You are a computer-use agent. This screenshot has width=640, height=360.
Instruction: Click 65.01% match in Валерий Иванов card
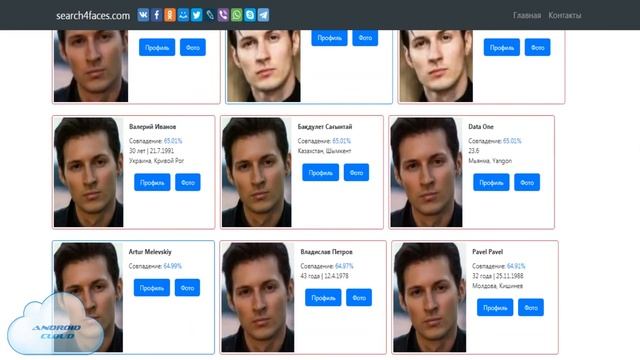click(x=173, y=141)
